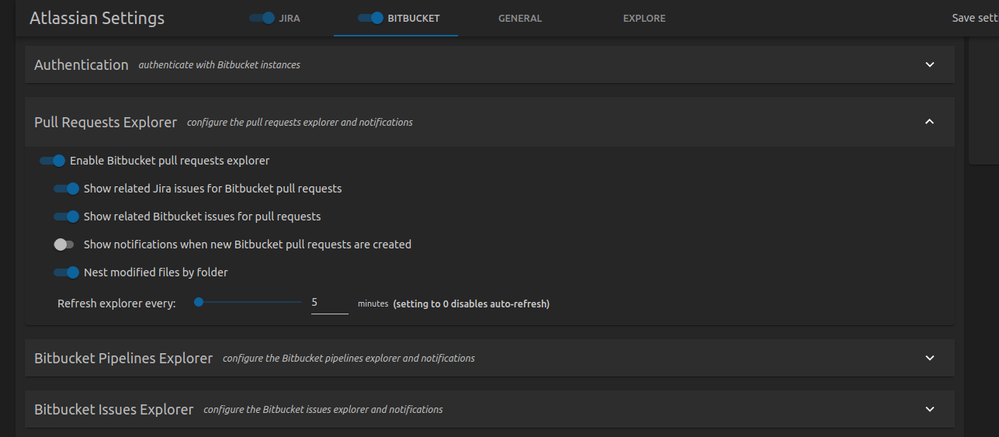Click 'configure the Bitbucket pipelines explorer' description
999x437 pixels.
click(349, 359)
